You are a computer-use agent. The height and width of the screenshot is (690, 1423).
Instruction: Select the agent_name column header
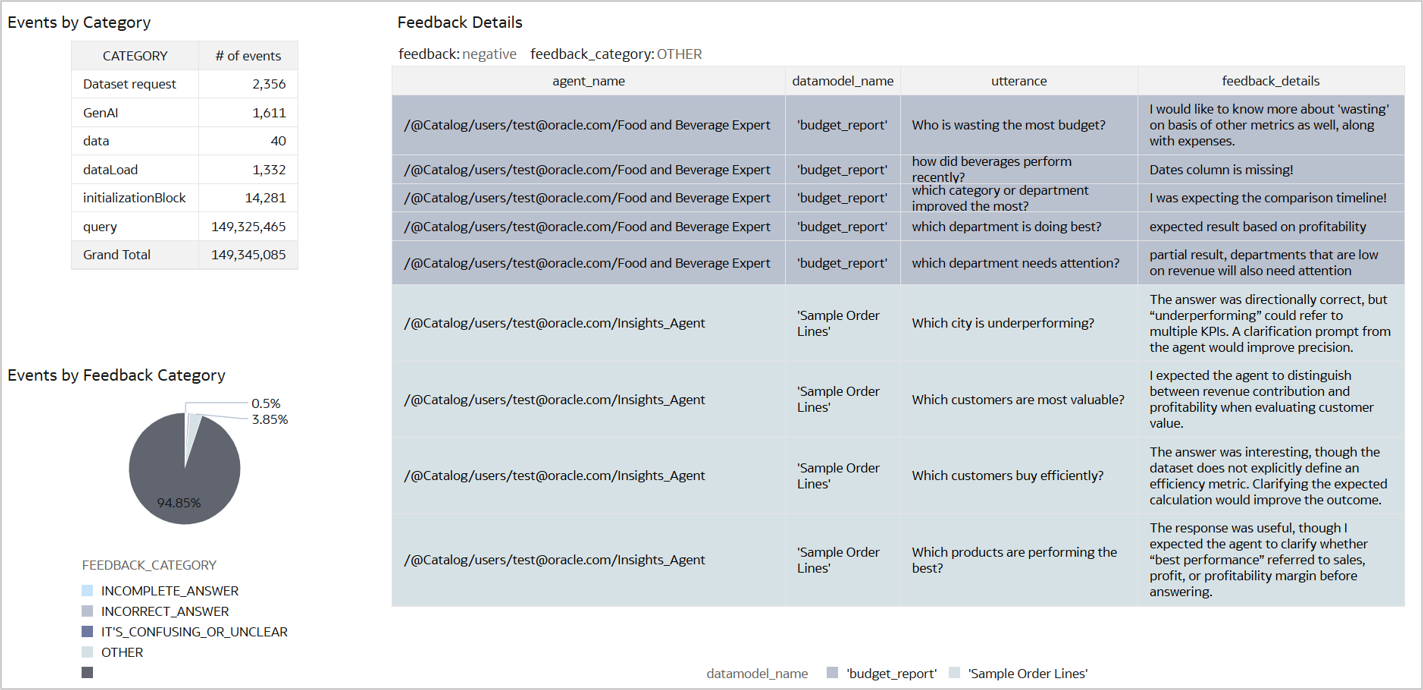[589, 81]
